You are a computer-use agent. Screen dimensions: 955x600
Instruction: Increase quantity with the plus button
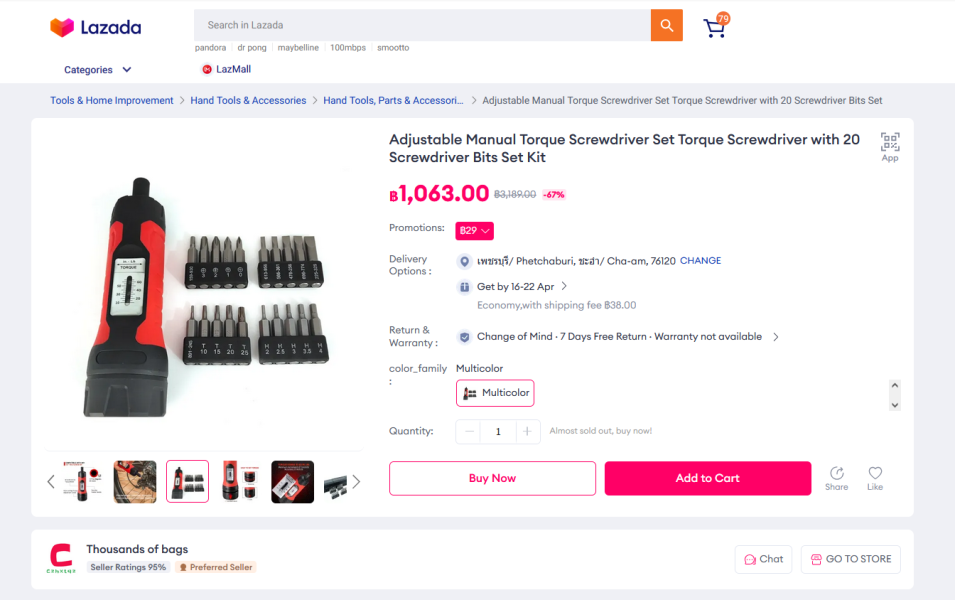click(x=527, y=431)
